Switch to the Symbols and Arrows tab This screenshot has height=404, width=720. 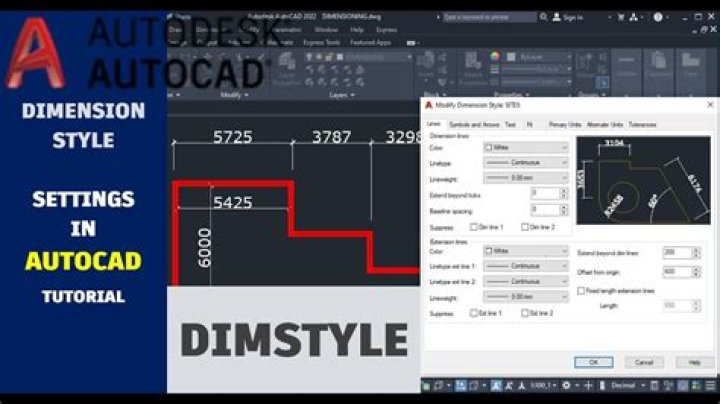coord(472,124)
